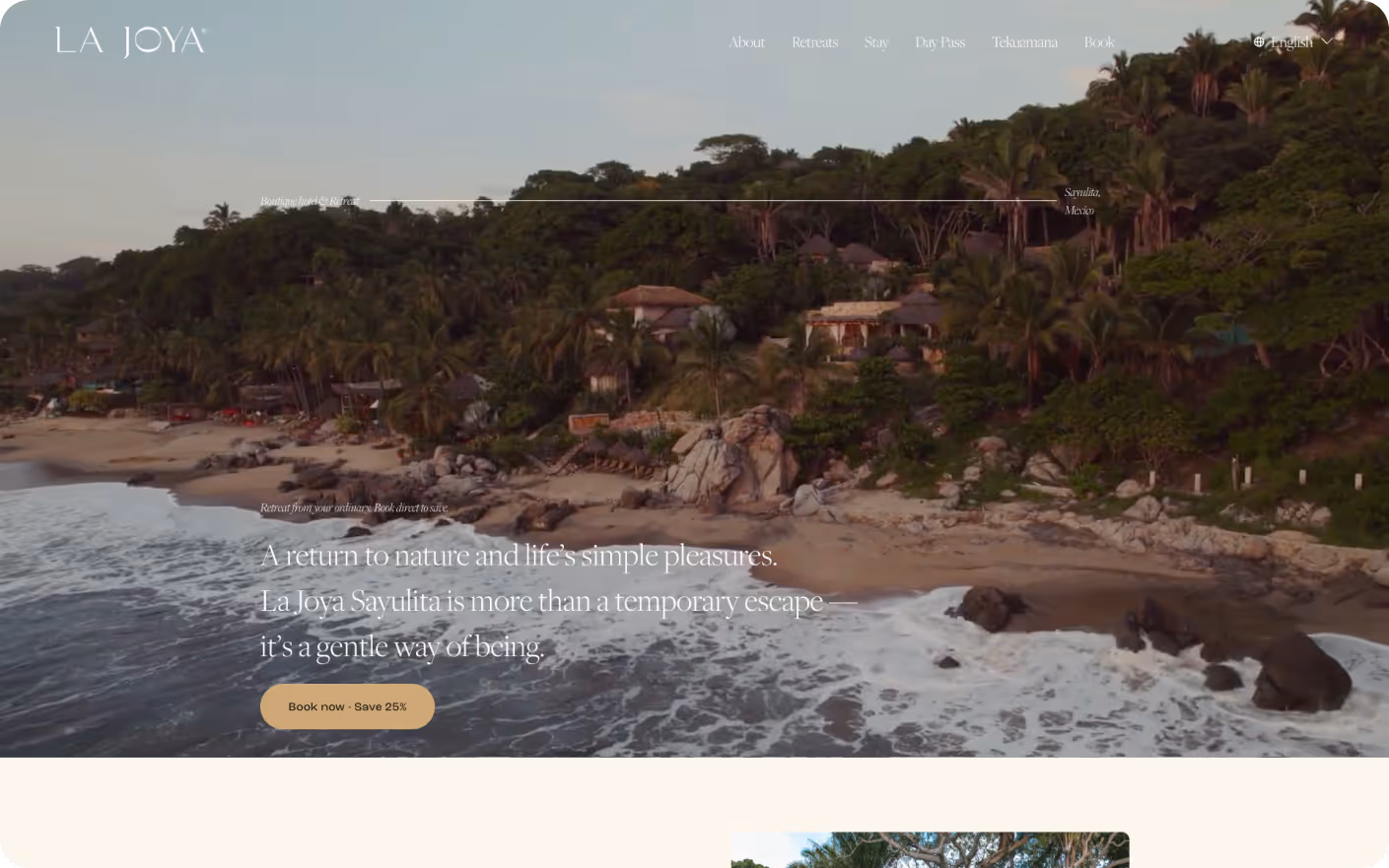The image size is (1389, 868).
Task: Click the 'A return to nature' headline line
Action: [x=519, y=556]
